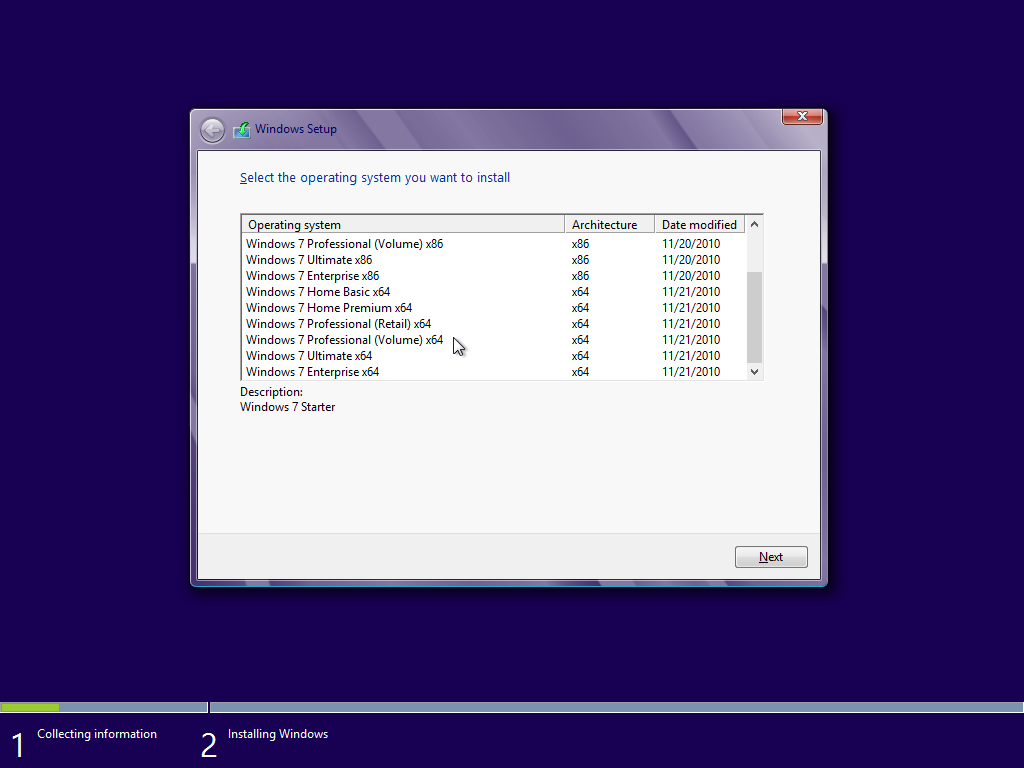This screenshot has height=768, width=1024.
Task: Sort by Architecture column header
Action: pyautogui.click(x=609, y=225)
